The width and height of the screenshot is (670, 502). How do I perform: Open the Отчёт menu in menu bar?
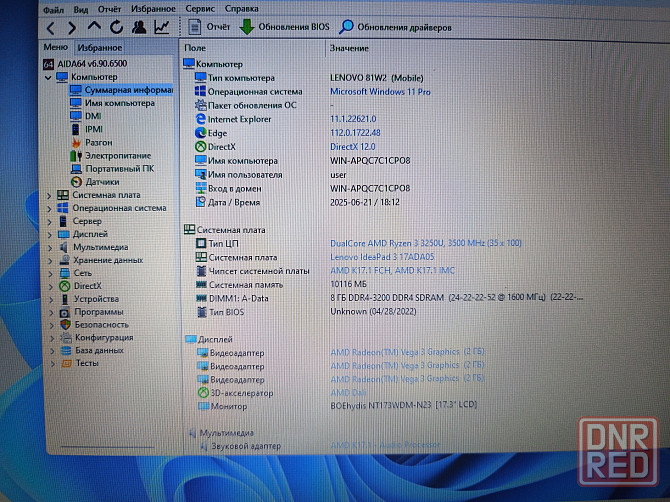pyautogui.click(x=109, y=9)
